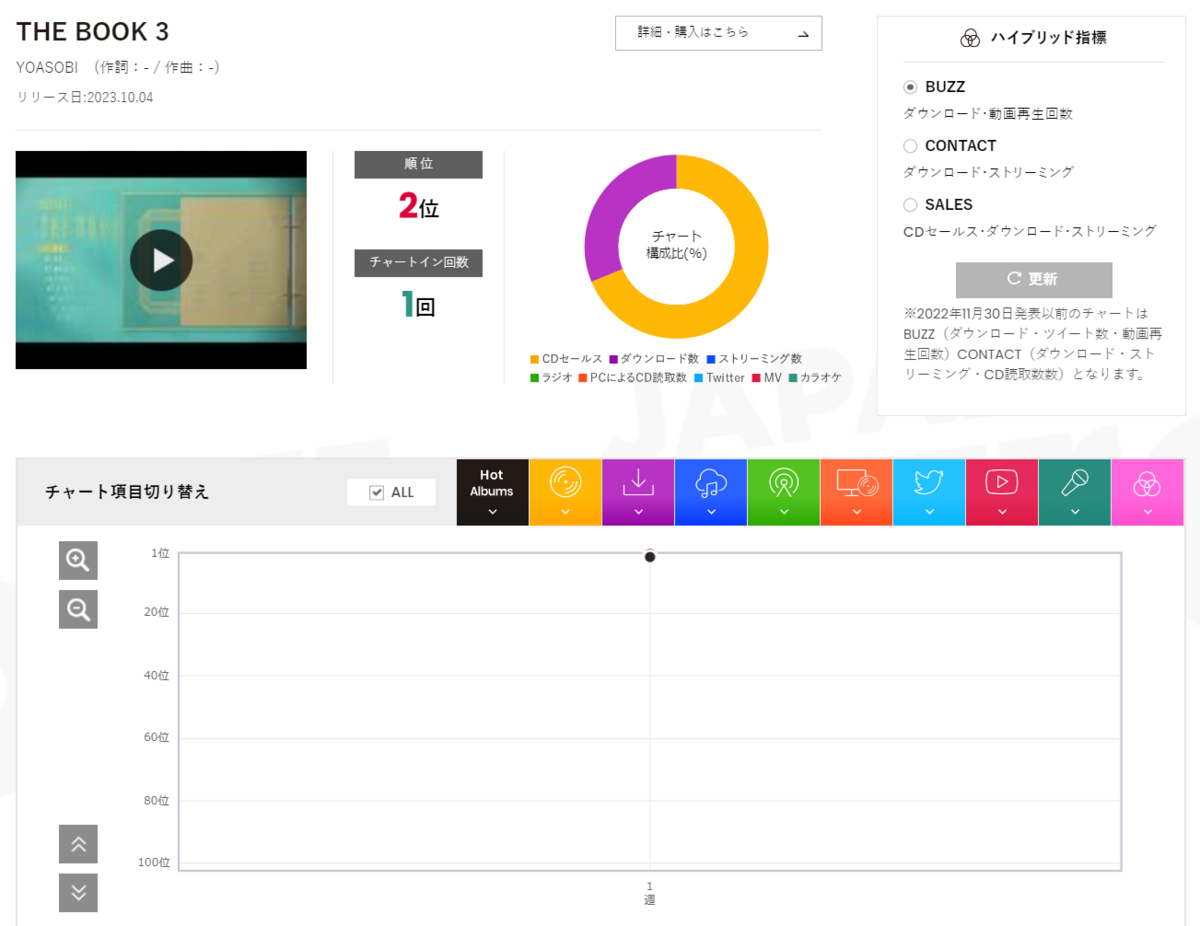Open the 詳細・購入はこちら link
The height and width of the screenshot is (926, 1200).
click(x=718, y=33)
